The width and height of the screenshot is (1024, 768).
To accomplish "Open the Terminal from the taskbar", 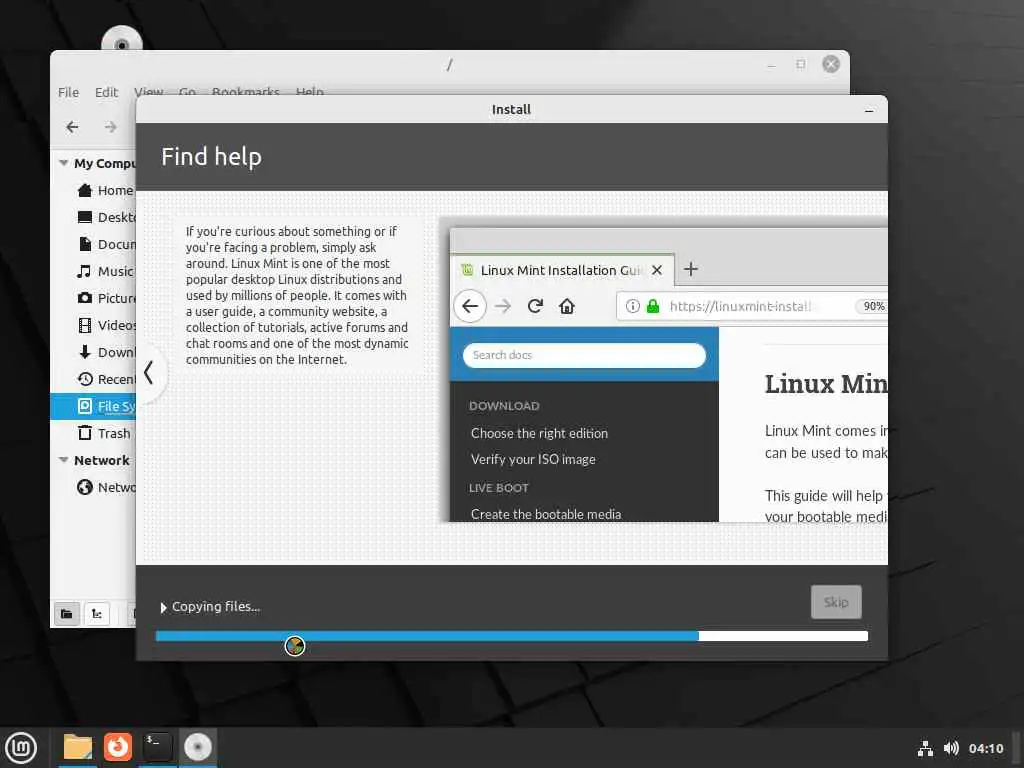I will coord(157,747).
